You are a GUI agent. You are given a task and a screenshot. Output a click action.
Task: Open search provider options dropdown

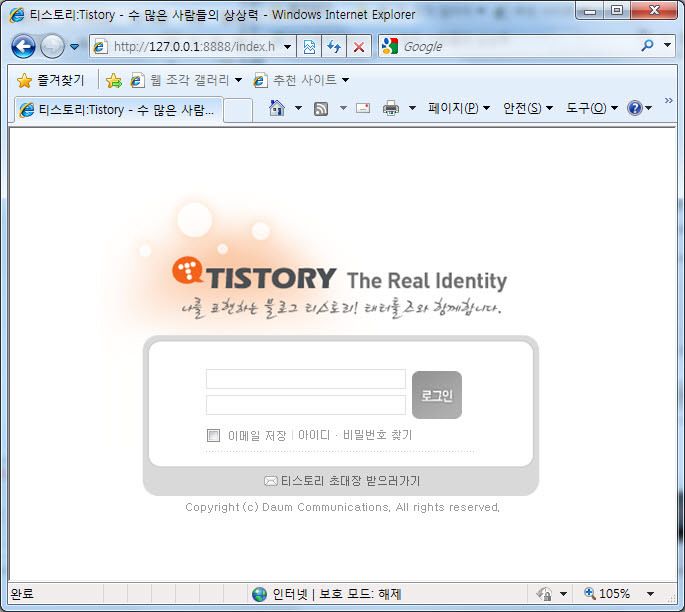point(667,45)
